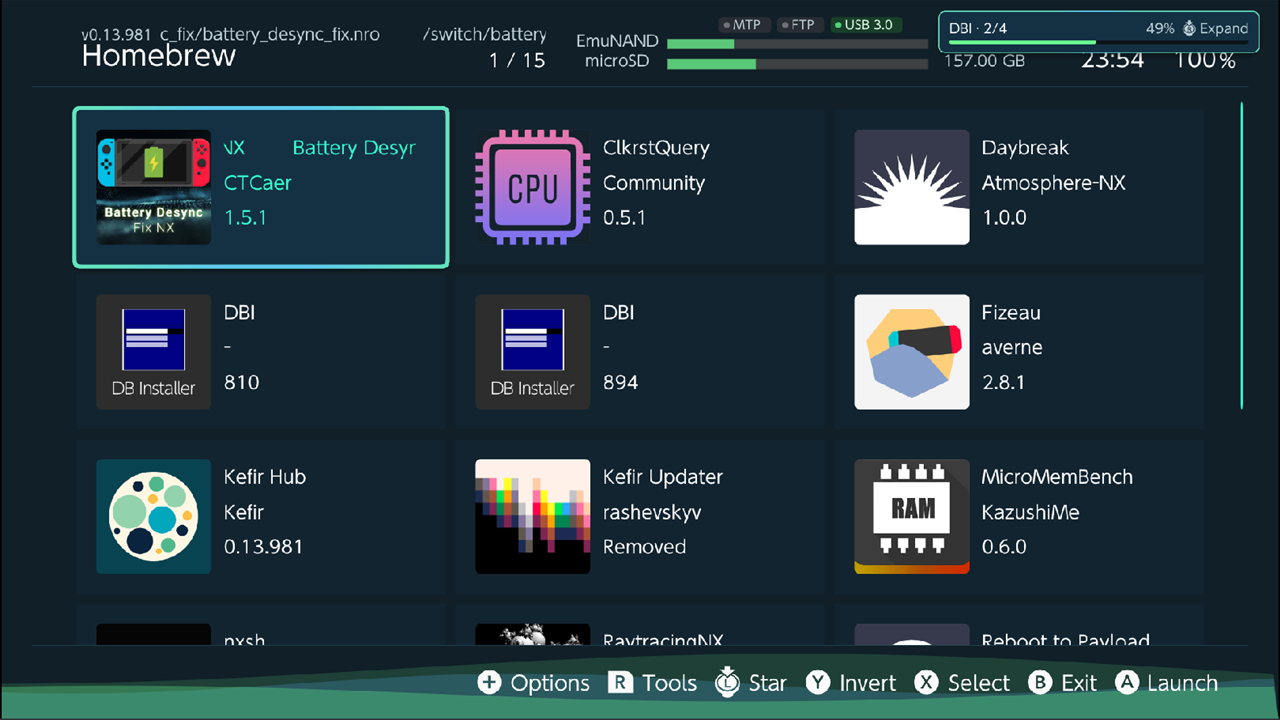
Task: Click the microSD storage usage bar
Action: 797,64
